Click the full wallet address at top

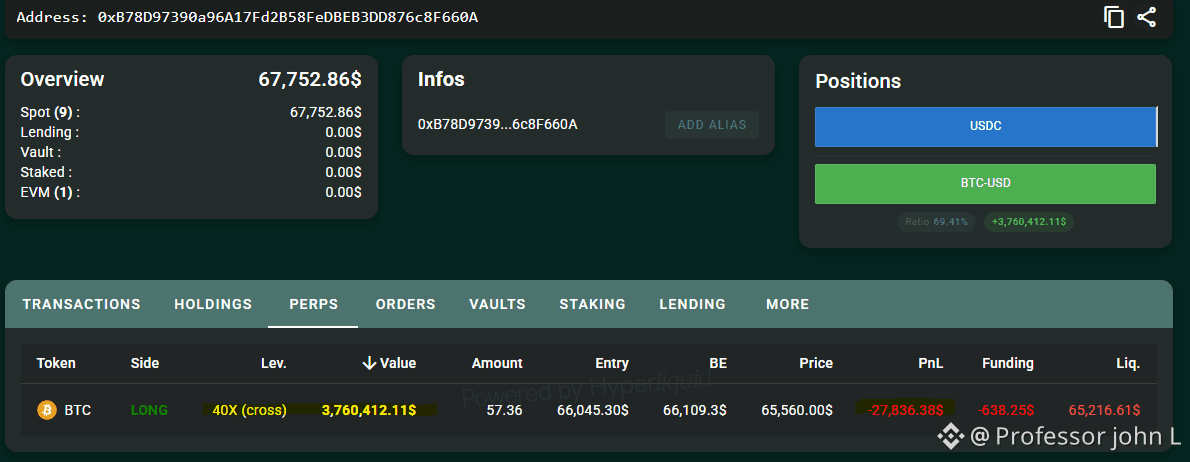[x=288, y=17]
